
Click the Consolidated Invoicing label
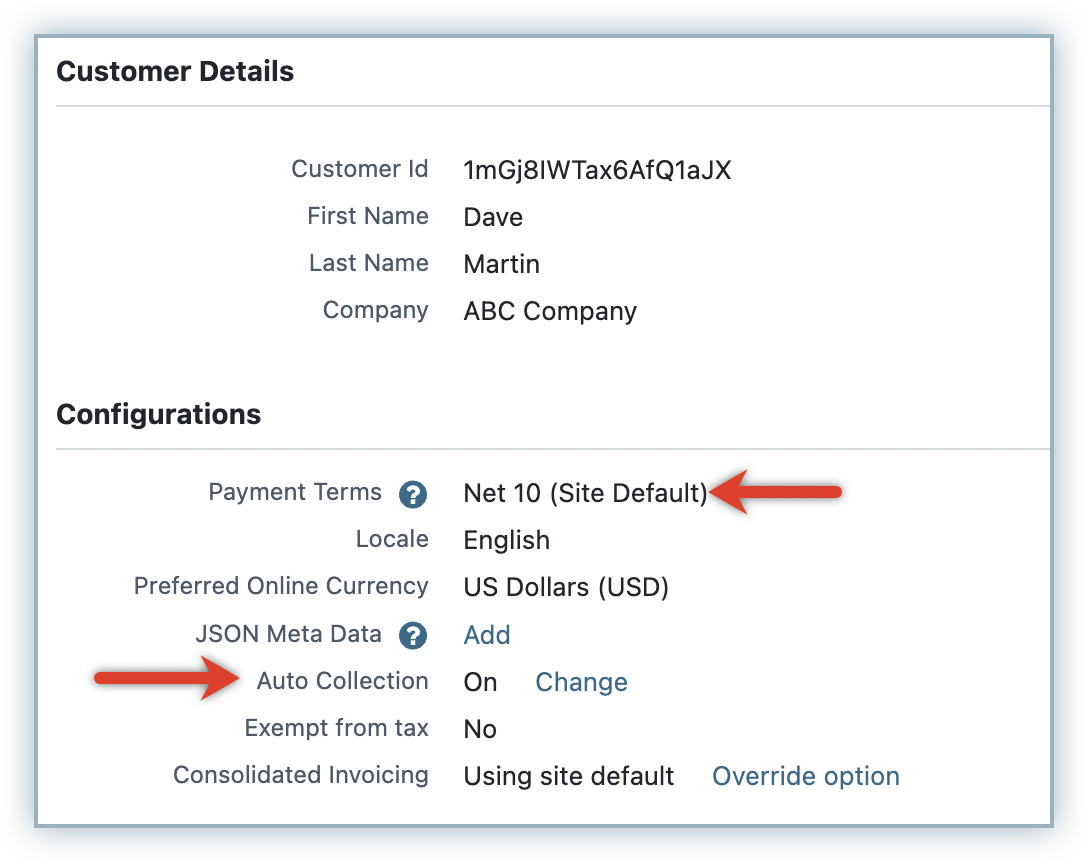(x=300, y=775)
